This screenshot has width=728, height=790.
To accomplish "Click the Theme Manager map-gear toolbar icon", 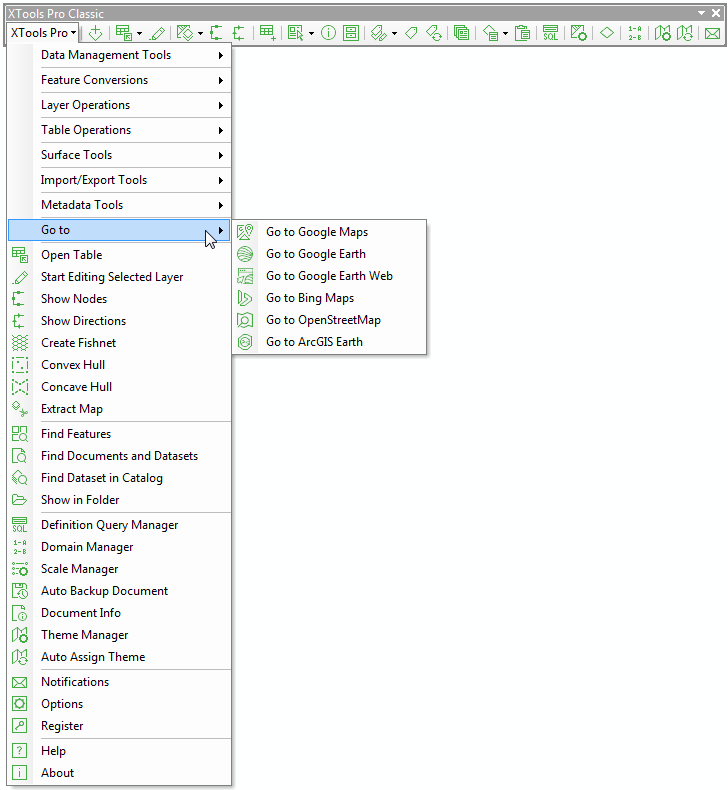I will tap(662, 33).
